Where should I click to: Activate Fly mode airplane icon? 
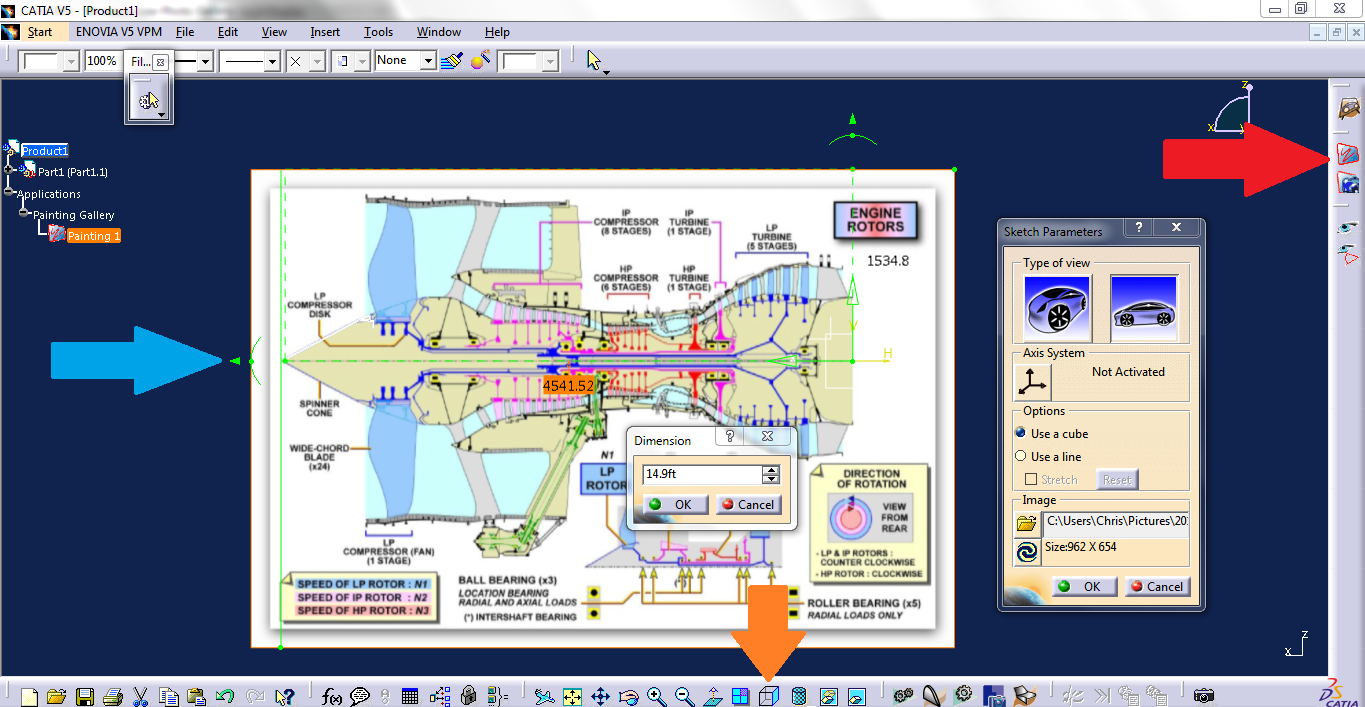[x=544, y=696]
